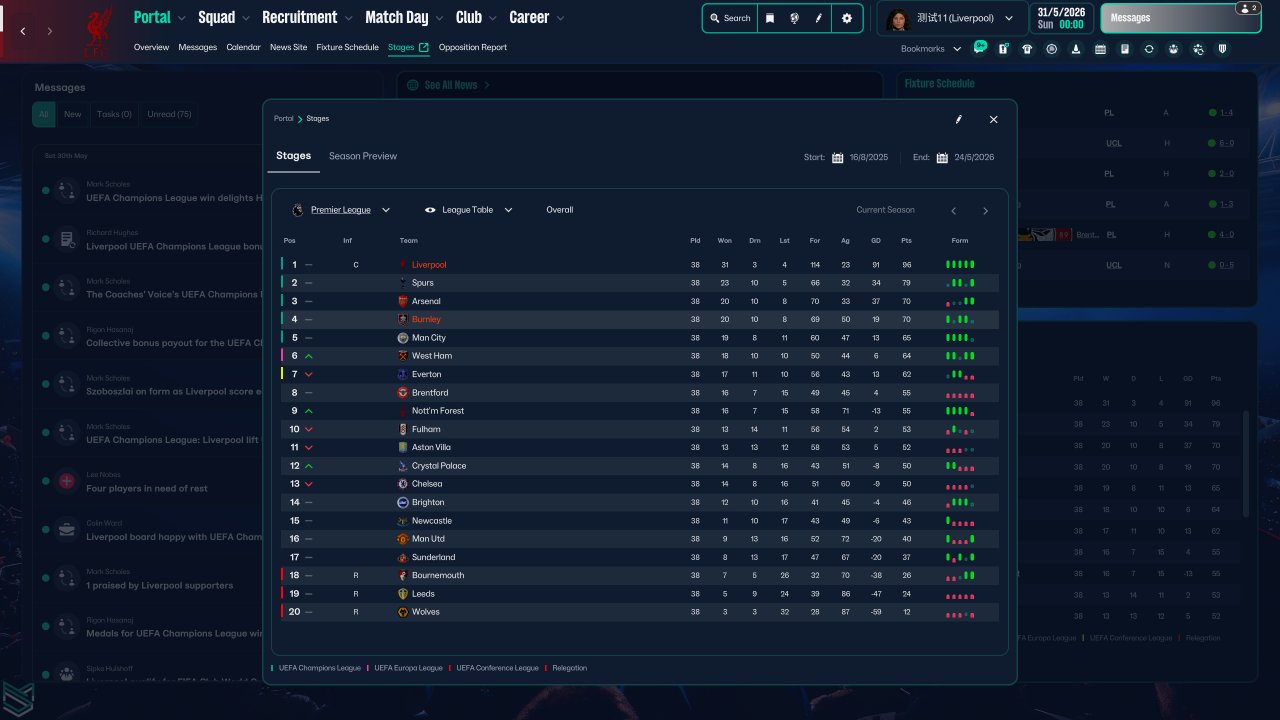Expand the Match Day menu dropdown

[x=439, y=18]
